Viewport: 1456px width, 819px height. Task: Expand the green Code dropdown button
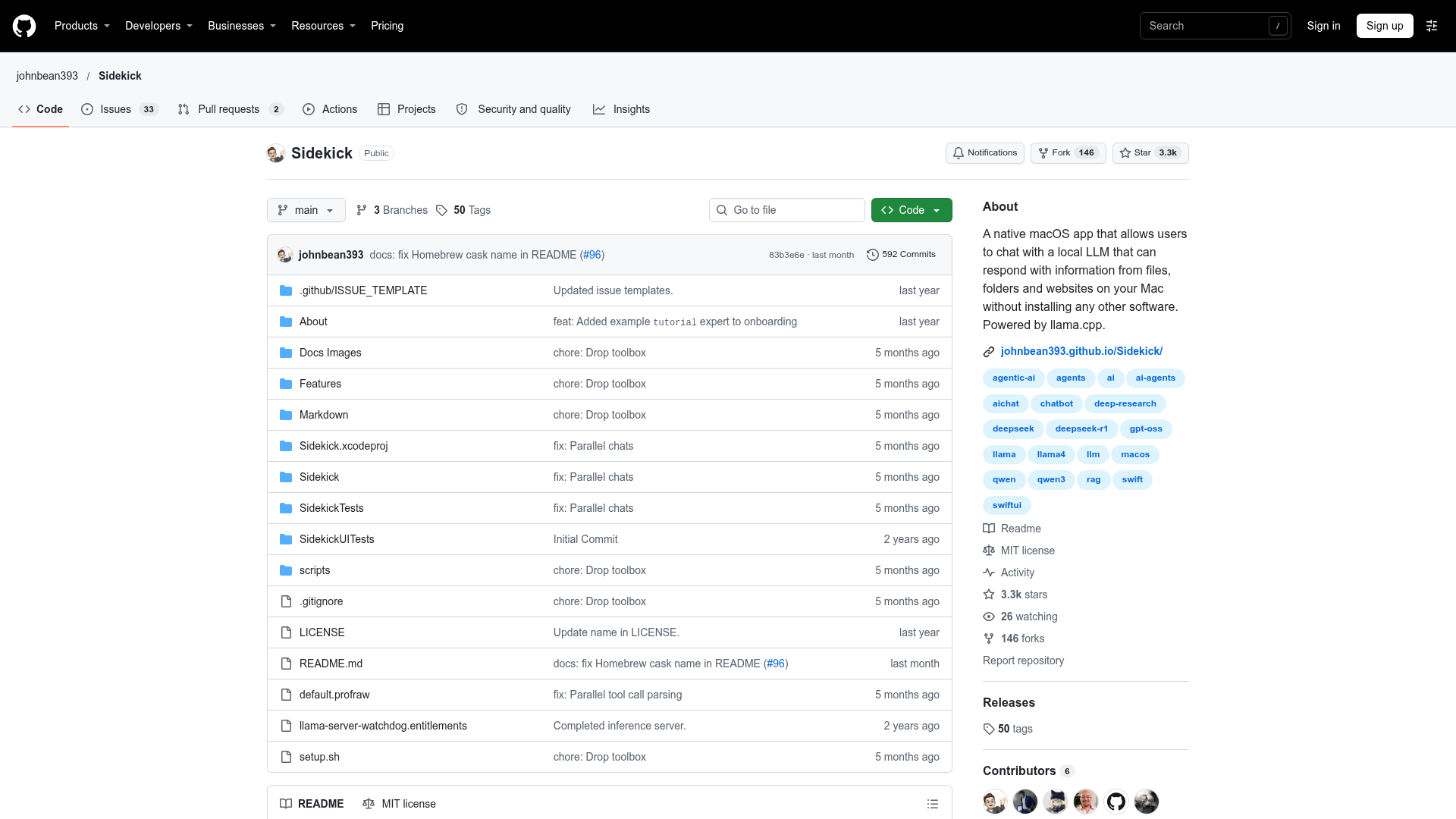click(912, 210)
